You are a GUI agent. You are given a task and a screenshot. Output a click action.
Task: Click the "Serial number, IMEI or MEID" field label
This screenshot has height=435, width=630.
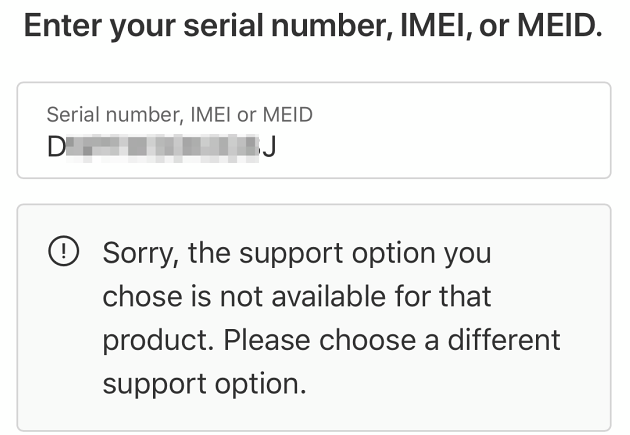click(x=179, y=115)
